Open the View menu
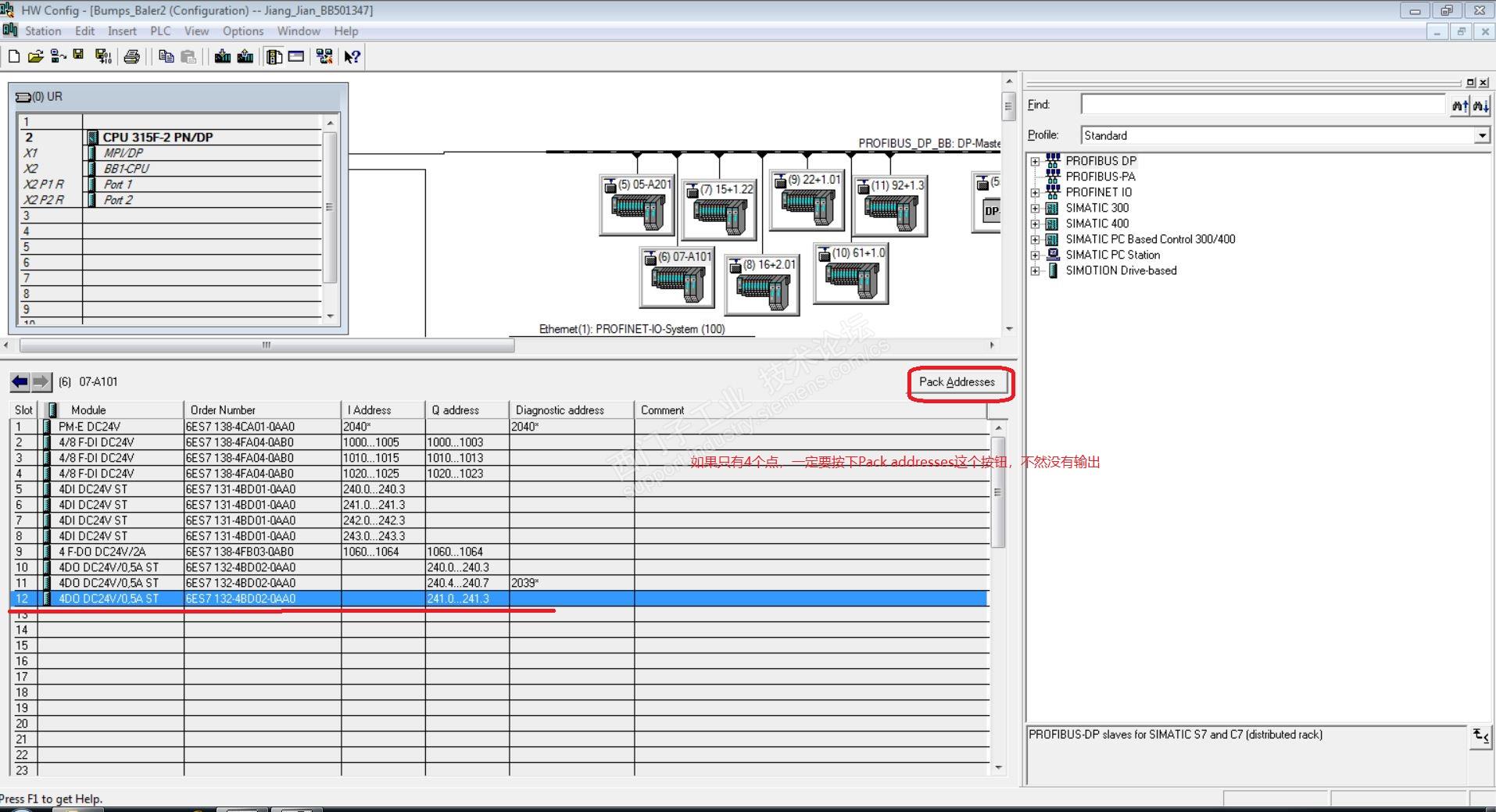 tap(196, 31)
